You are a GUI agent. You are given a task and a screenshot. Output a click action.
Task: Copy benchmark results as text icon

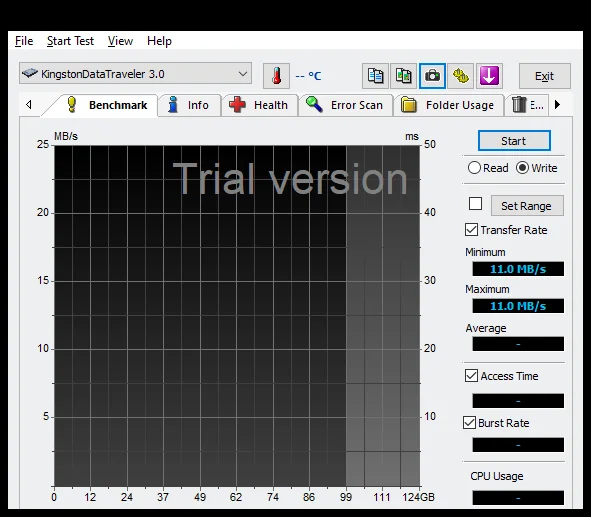(375, 76)
